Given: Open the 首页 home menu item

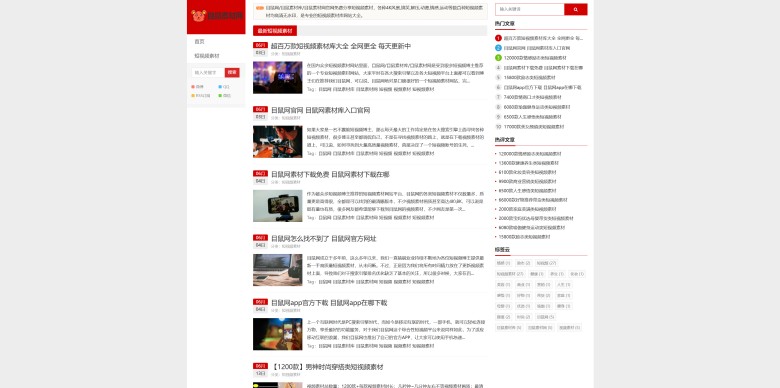Looking at the screenshot, I should (x=199, y=41).
